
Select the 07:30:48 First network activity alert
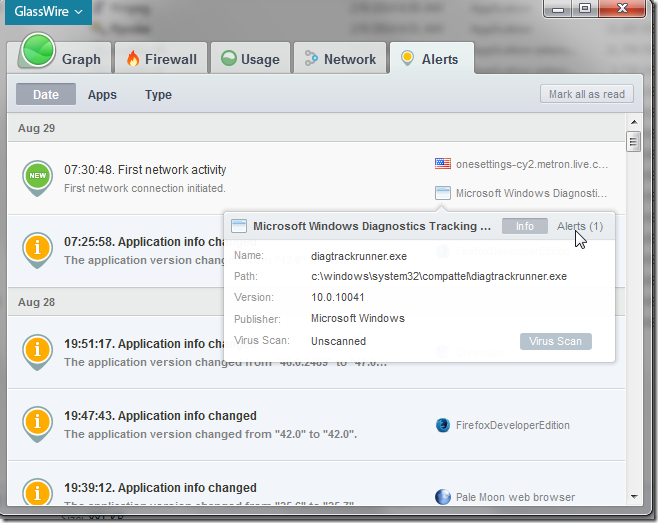(x=316, y=178)
